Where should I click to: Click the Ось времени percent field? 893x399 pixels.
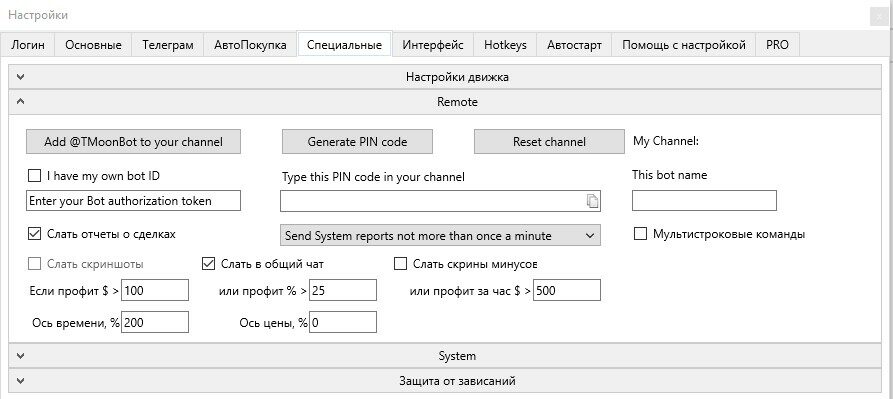154,322
